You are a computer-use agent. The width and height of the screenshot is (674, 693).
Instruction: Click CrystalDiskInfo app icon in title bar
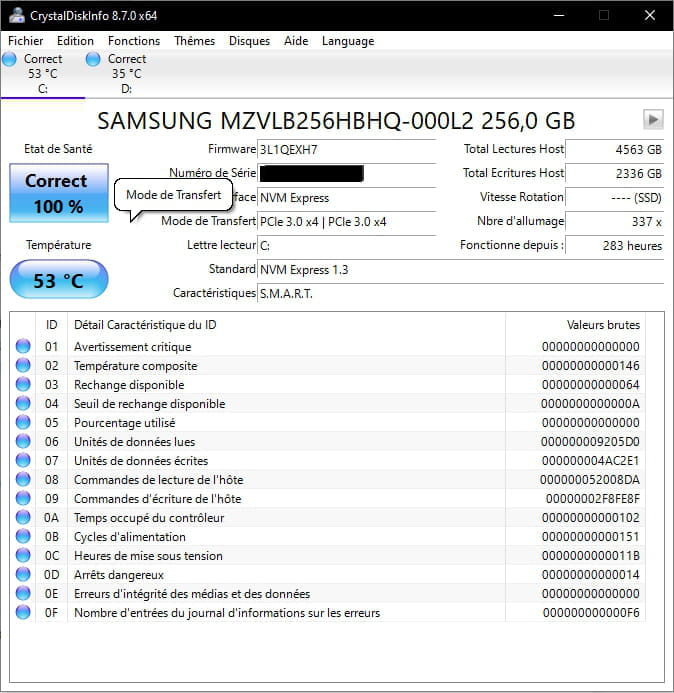(17, 15)
